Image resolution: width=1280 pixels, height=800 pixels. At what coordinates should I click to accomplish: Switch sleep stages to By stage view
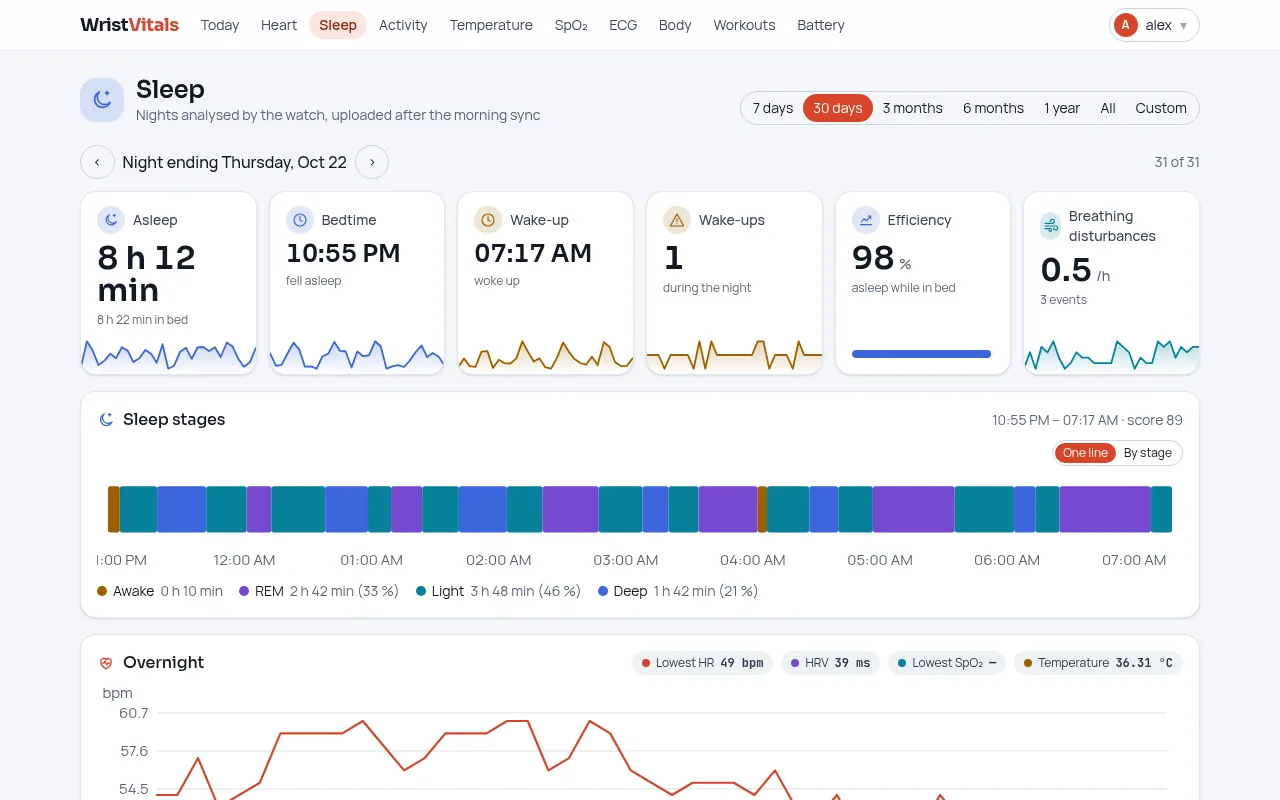1148,453
